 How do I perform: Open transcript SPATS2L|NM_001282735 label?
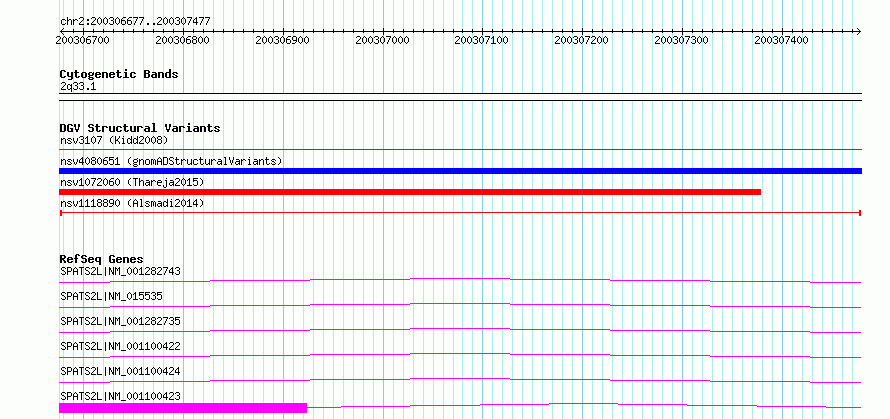tap(120, 321)
